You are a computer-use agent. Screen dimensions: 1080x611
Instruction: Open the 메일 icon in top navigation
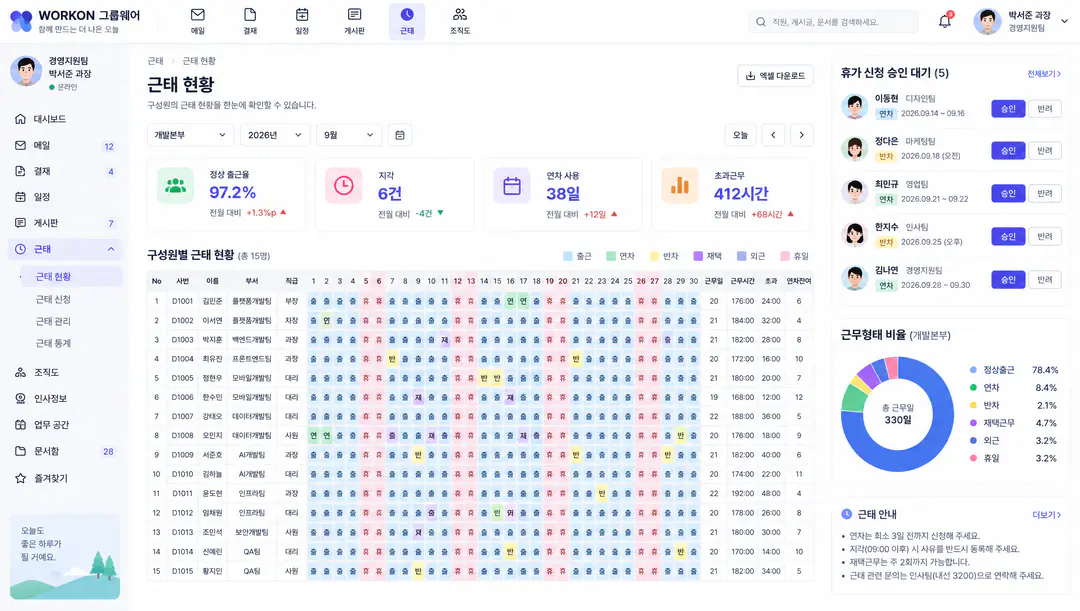tap(198, 21)
